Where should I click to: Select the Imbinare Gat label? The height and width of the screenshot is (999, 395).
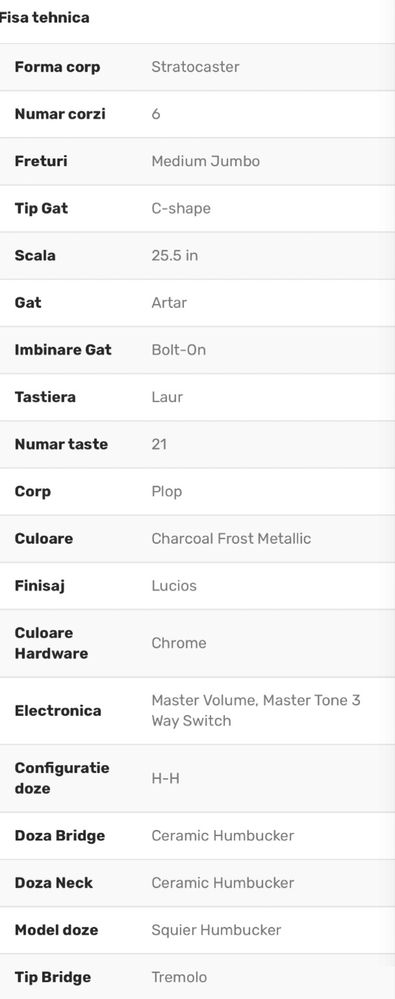(63, 350)
